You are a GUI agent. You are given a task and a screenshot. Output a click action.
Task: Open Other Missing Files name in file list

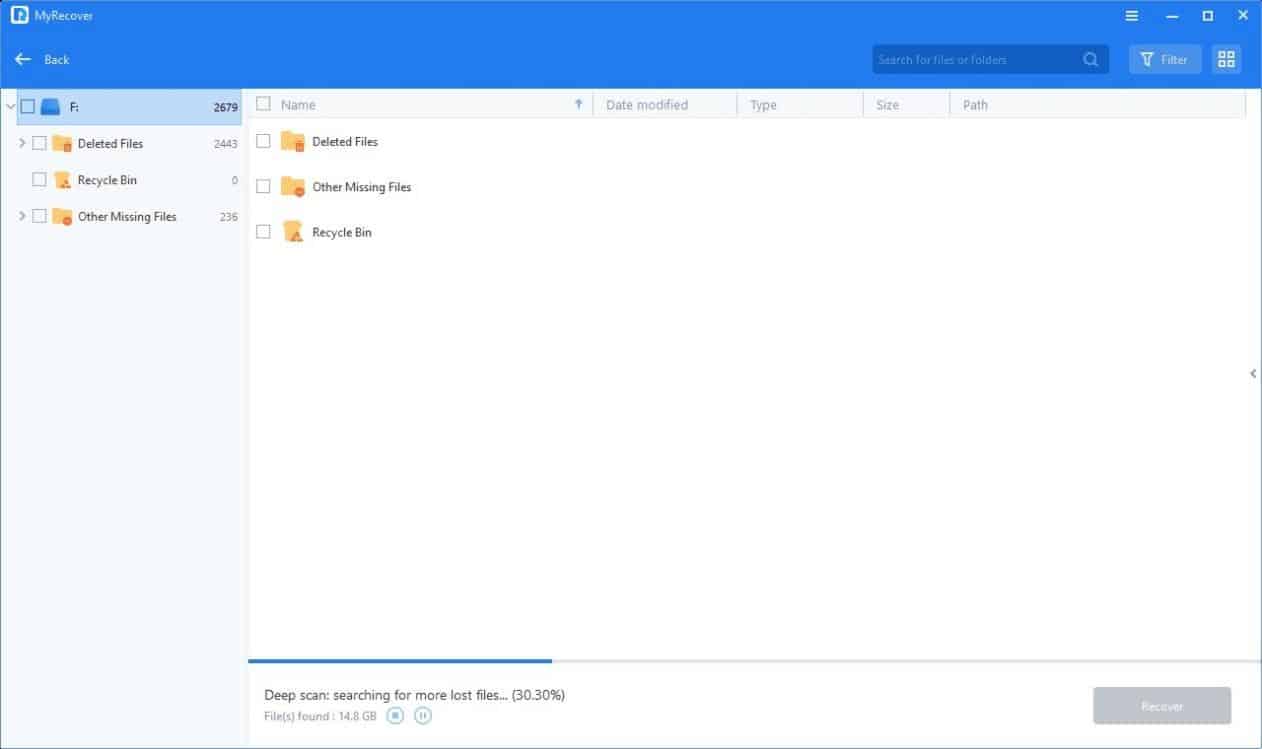pos(362,187)
